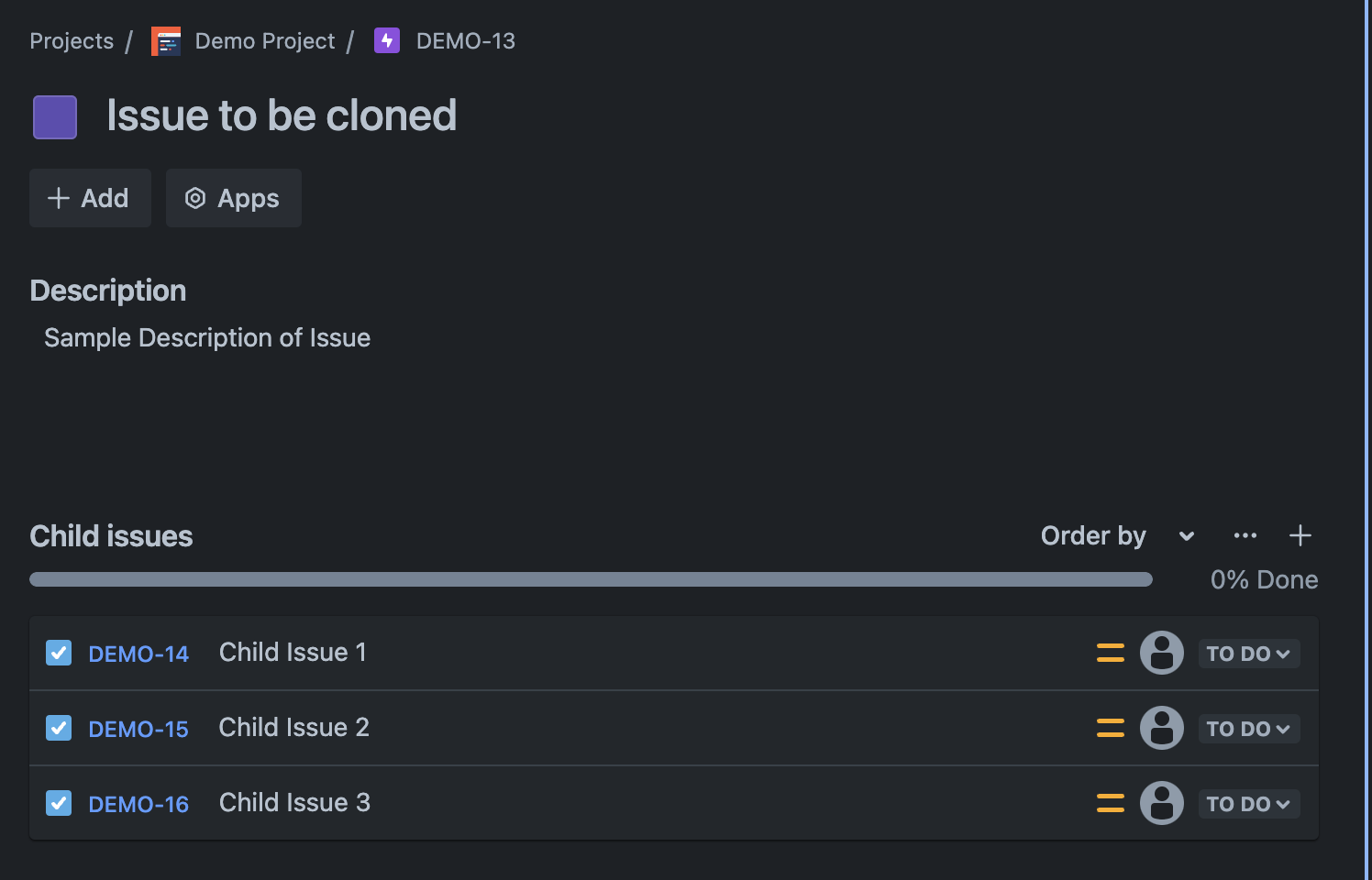Click assignee avatar for Child Issue 2
The height and width of the screenshot is (880, 1372).
tap(1162, 729)
